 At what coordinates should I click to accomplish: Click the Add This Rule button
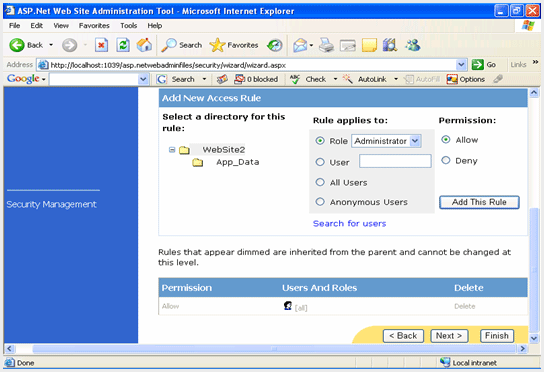coord(479,202)
